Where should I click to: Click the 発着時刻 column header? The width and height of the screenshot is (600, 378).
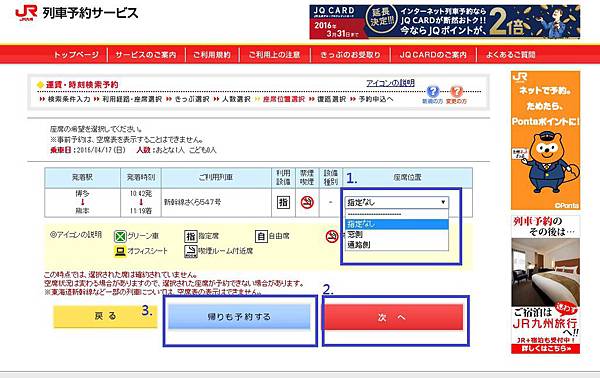click(x=141, y=178)
